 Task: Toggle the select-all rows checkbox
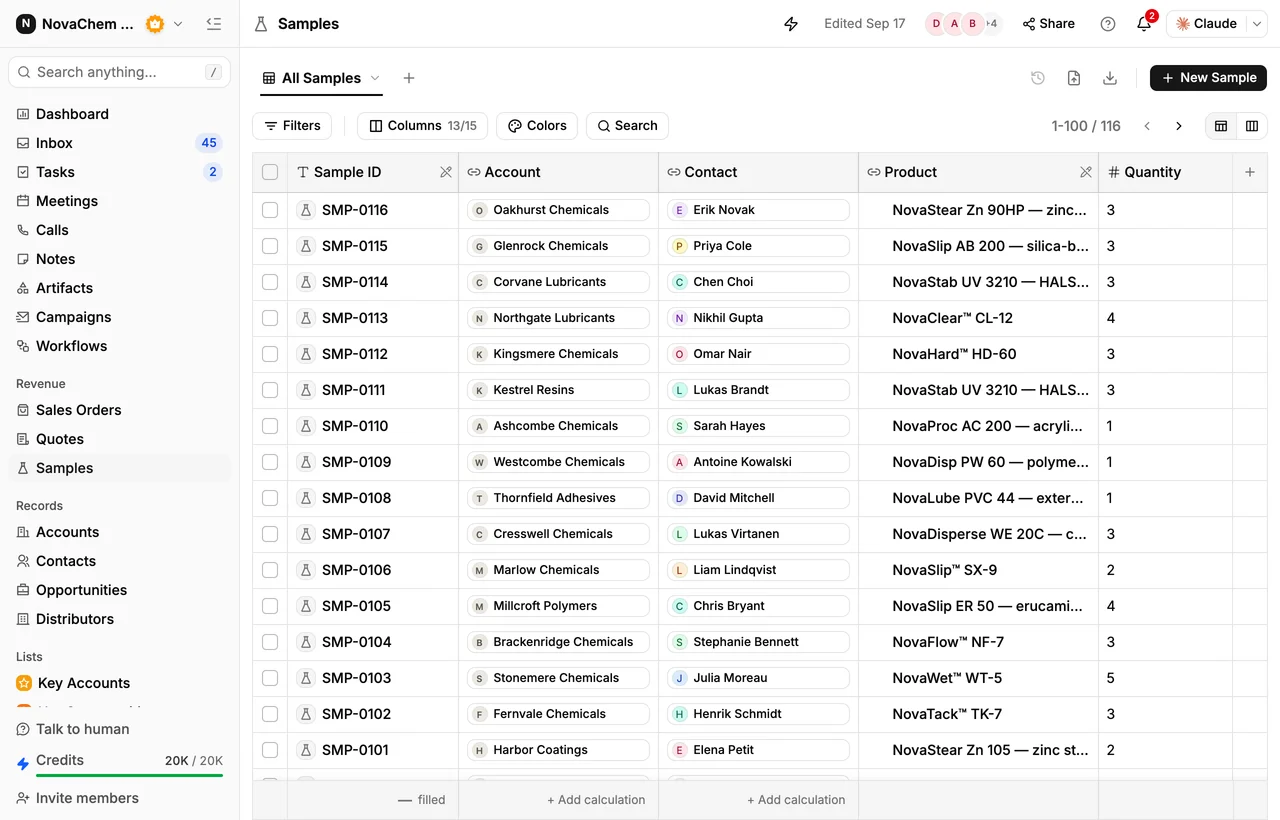point(270,172)
